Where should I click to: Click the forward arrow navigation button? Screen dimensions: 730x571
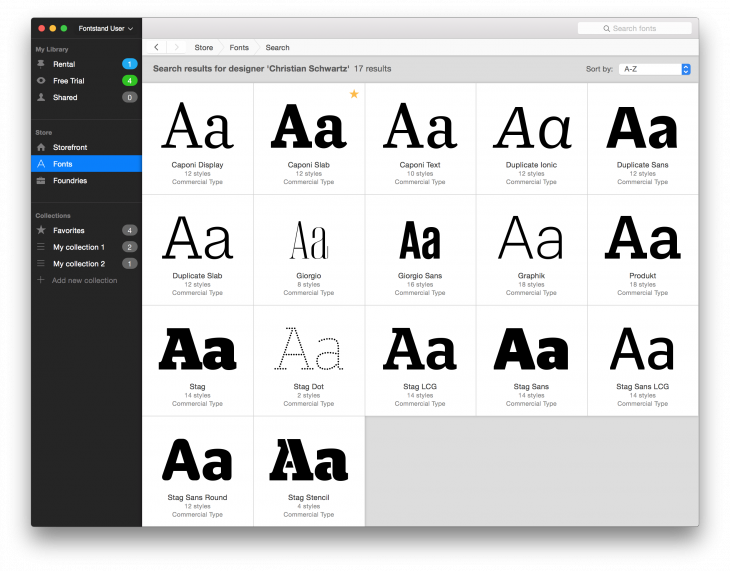pyautogui.click(x=176, y=47)
